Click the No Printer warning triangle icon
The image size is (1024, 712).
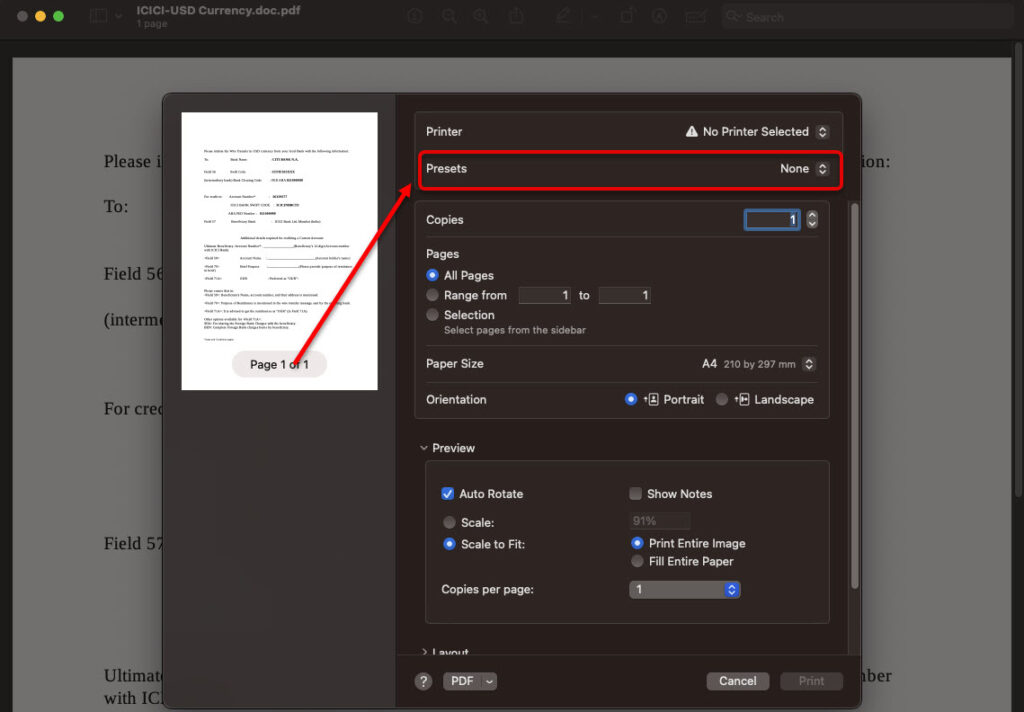692,131
